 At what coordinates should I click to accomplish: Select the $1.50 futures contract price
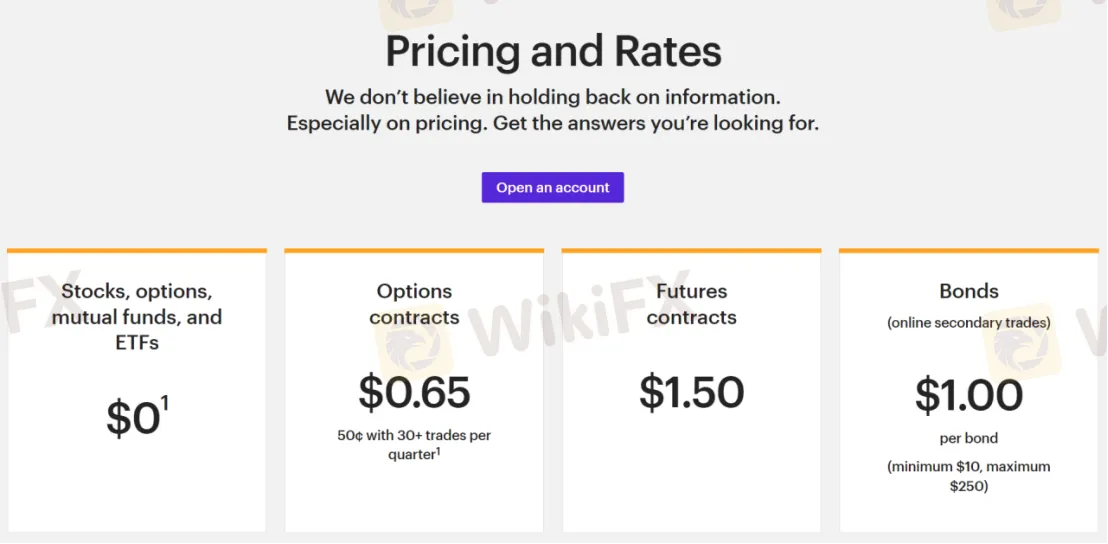(x=691, y=393)
